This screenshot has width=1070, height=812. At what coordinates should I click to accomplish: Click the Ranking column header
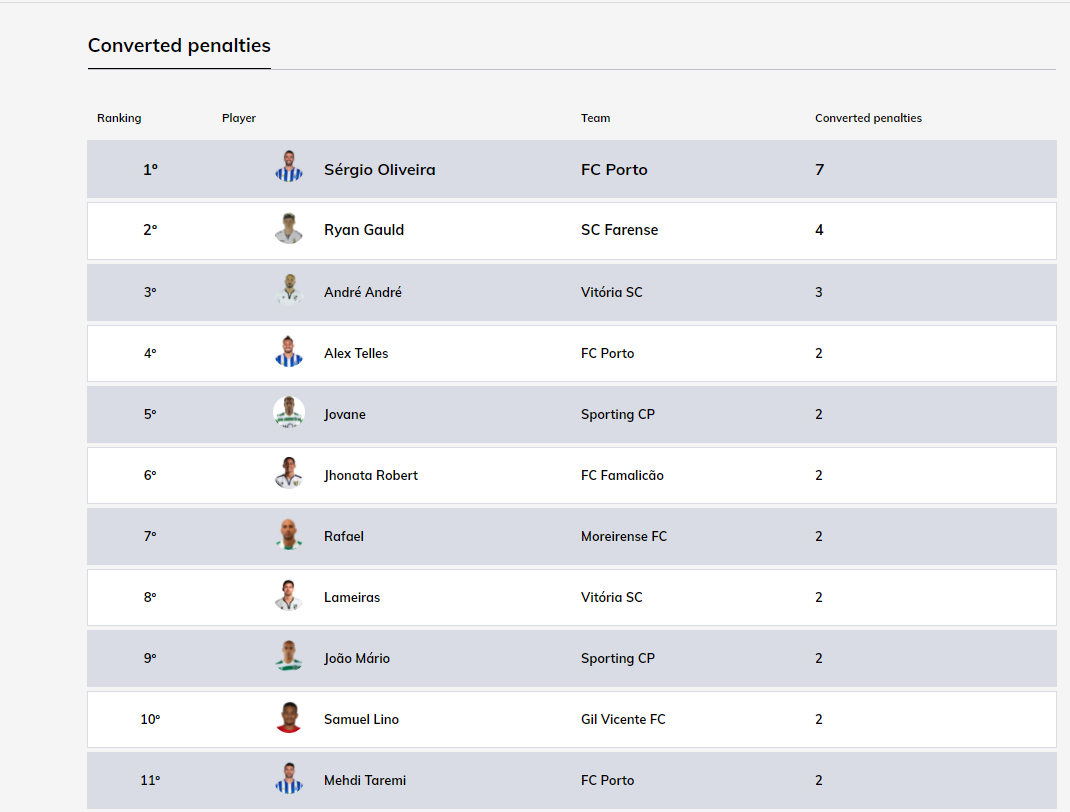[119, 118]
